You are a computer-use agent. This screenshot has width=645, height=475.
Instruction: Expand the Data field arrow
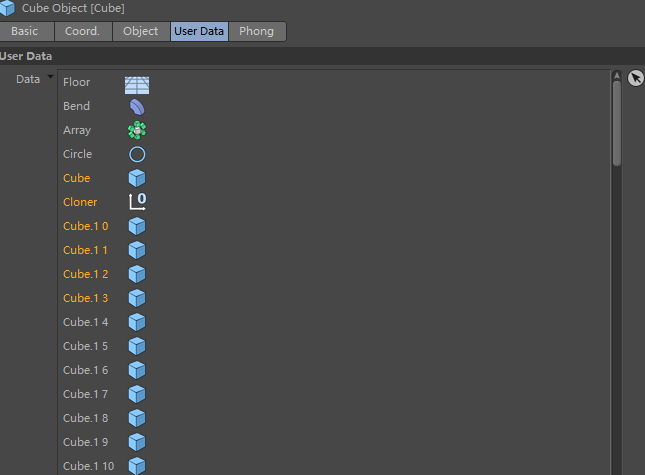coord(50,78)
